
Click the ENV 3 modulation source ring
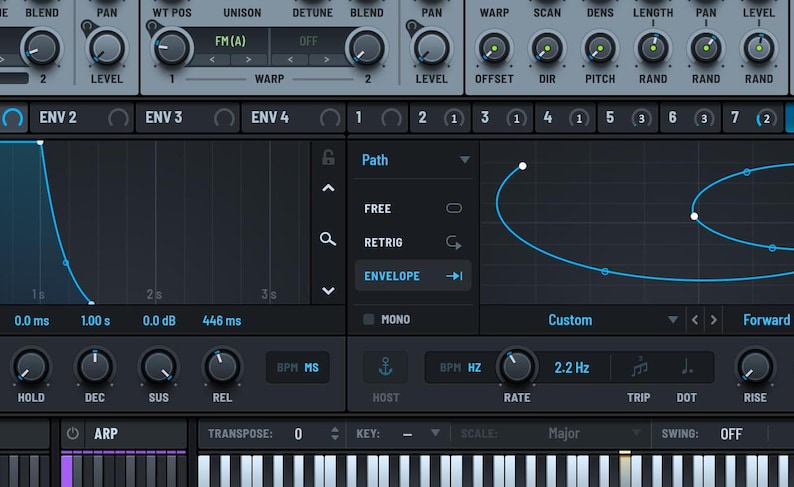(224, 118)
